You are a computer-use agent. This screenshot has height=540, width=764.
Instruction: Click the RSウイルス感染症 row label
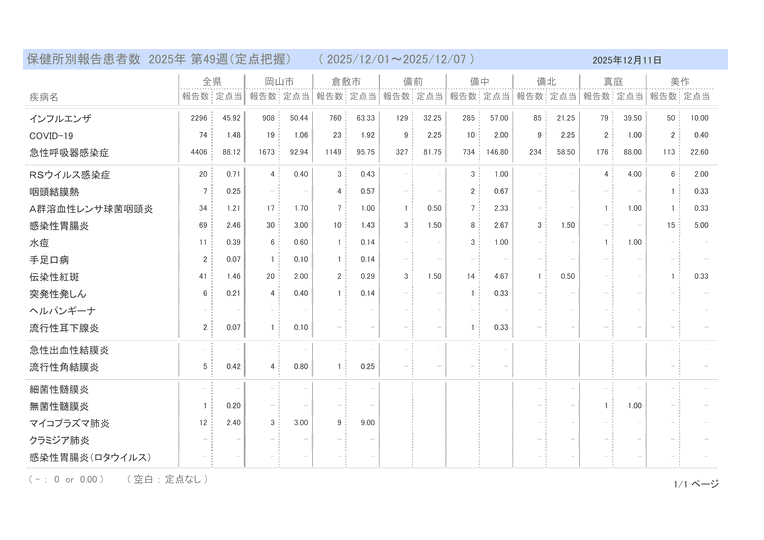click(71, 175)
